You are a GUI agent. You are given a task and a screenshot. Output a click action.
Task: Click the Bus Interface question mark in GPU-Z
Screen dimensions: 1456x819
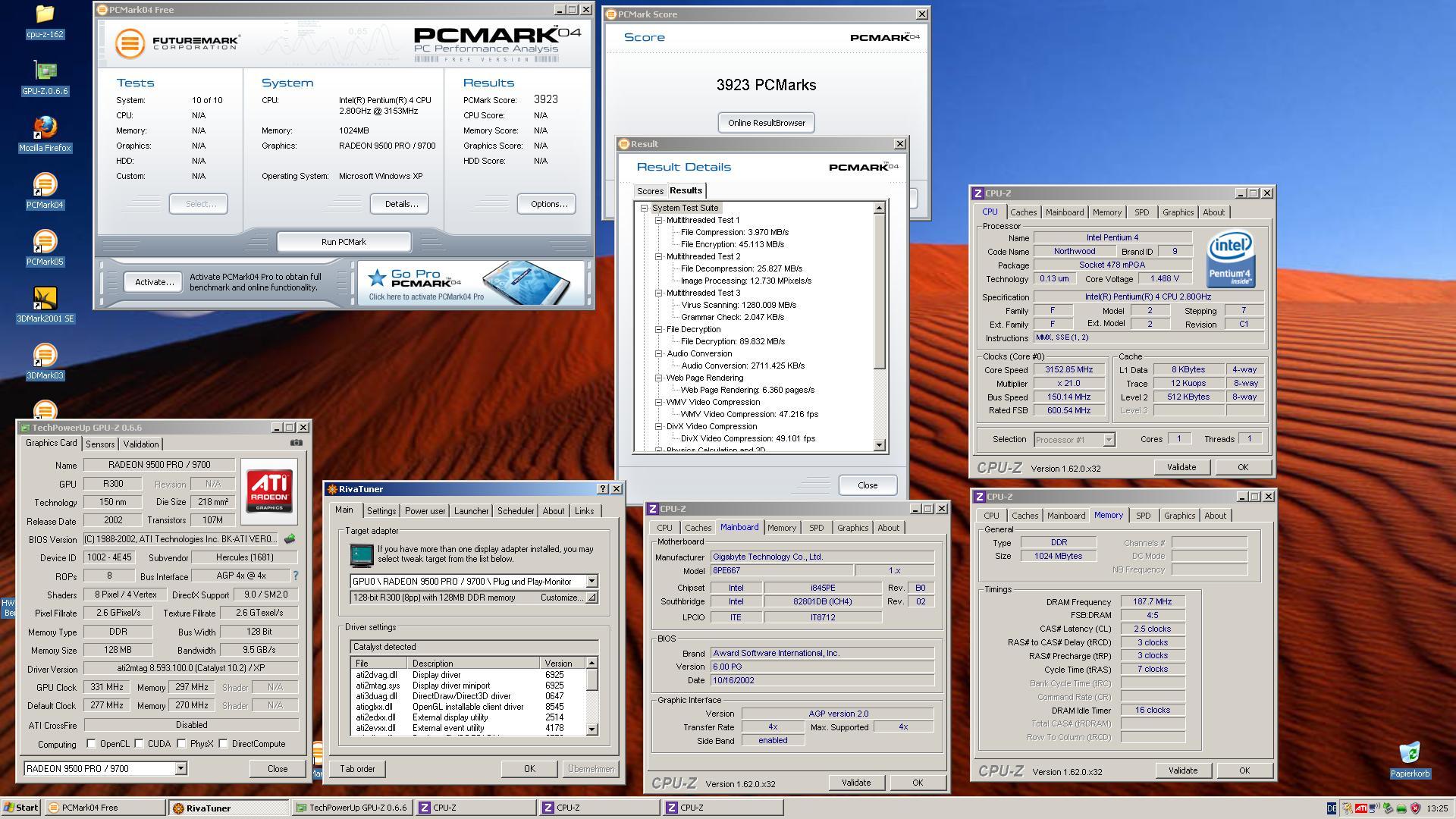point(296,576)
